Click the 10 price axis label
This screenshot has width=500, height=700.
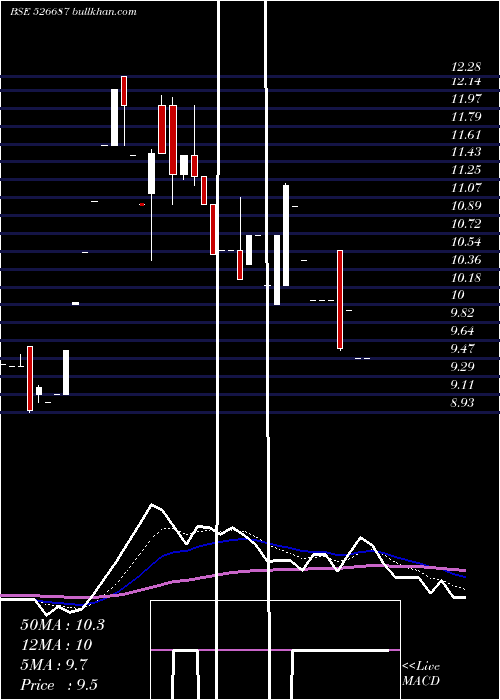(458, 295)
